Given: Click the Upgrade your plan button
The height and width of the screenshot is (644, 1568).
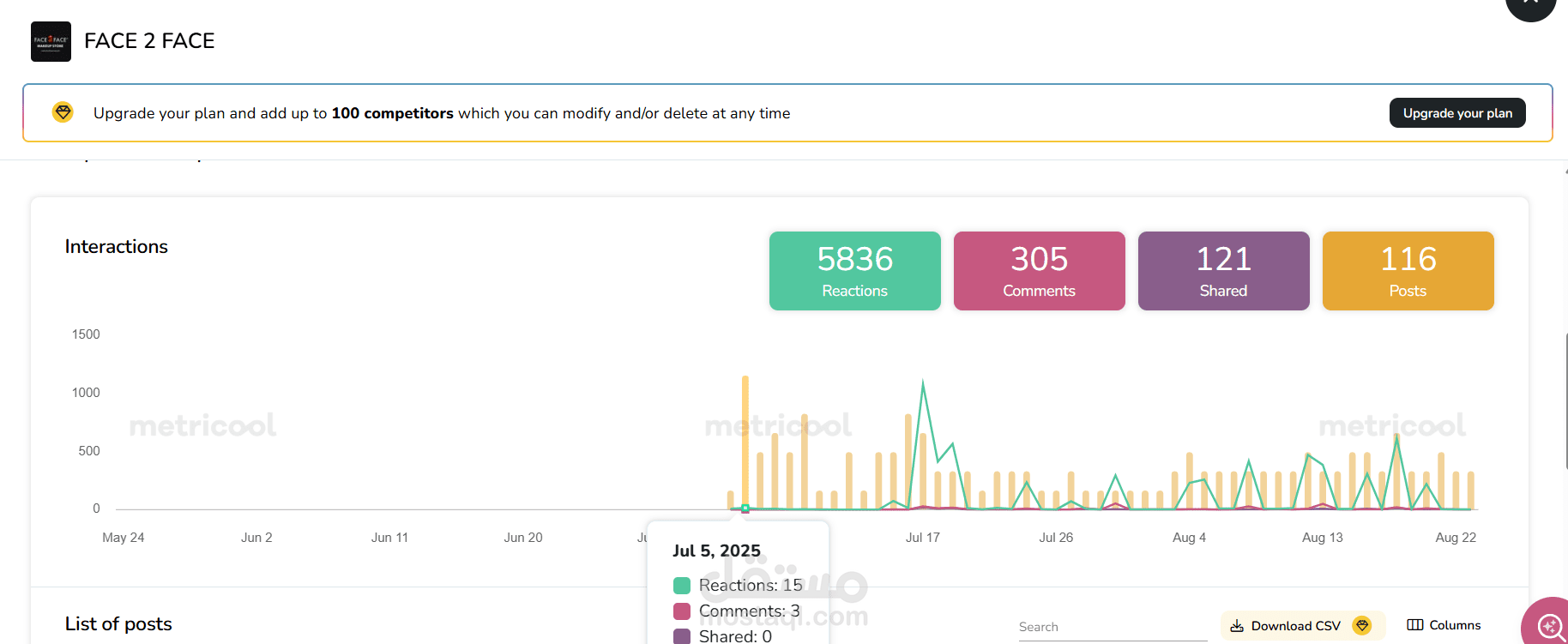Looking at the screenshot, I should [1457, 113].
